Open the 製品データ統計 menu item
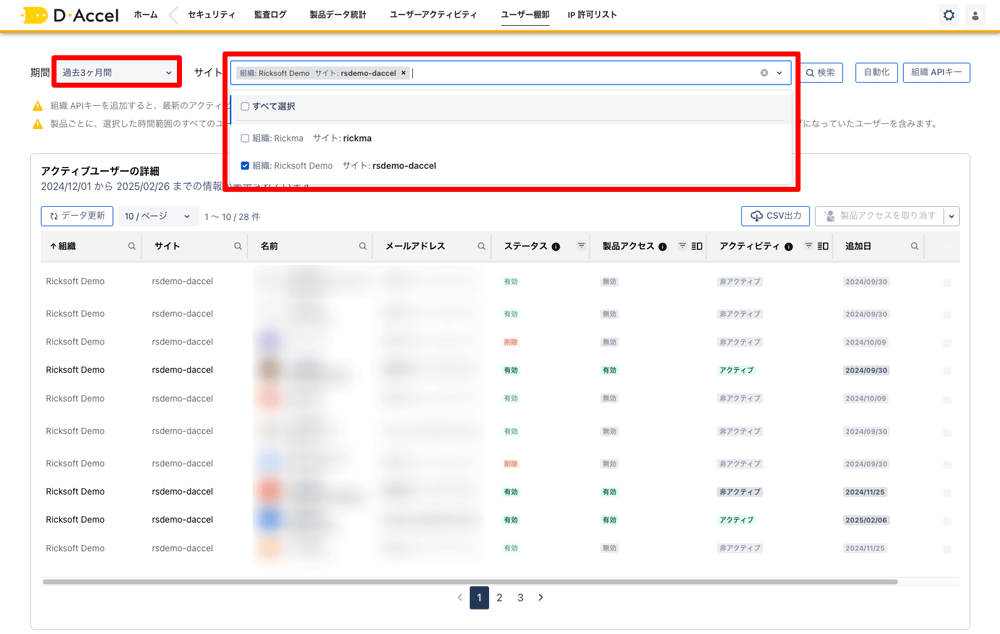 click(338, 15)
